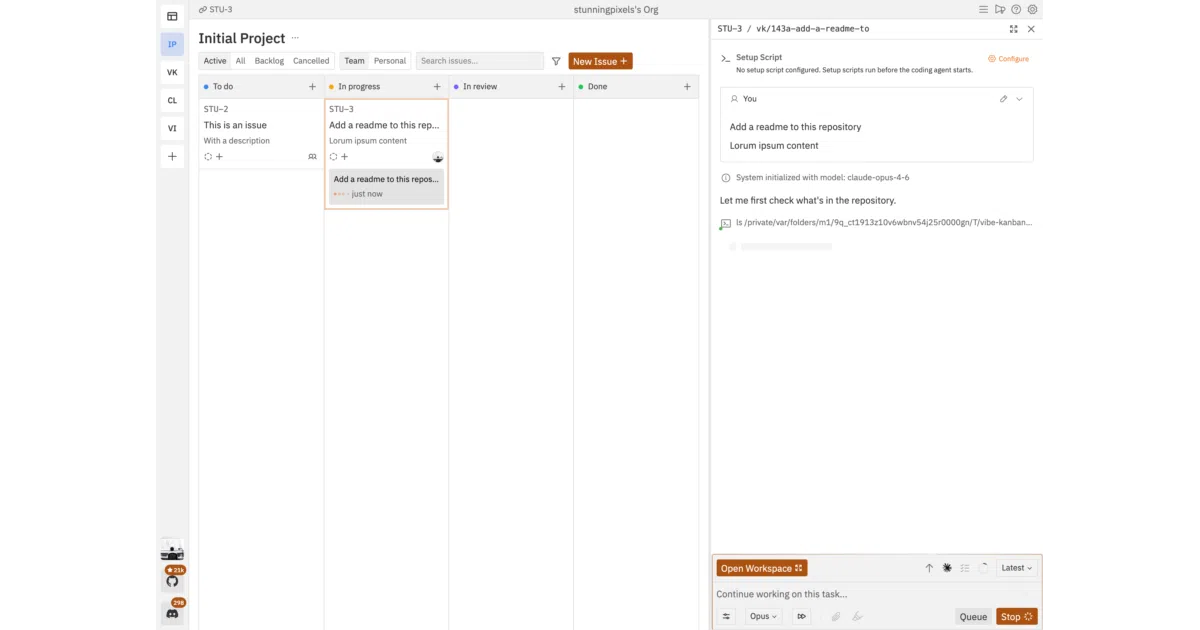Stop the running agent
The height and width of the screenshot is (630, 1200).
point(1017,617)
